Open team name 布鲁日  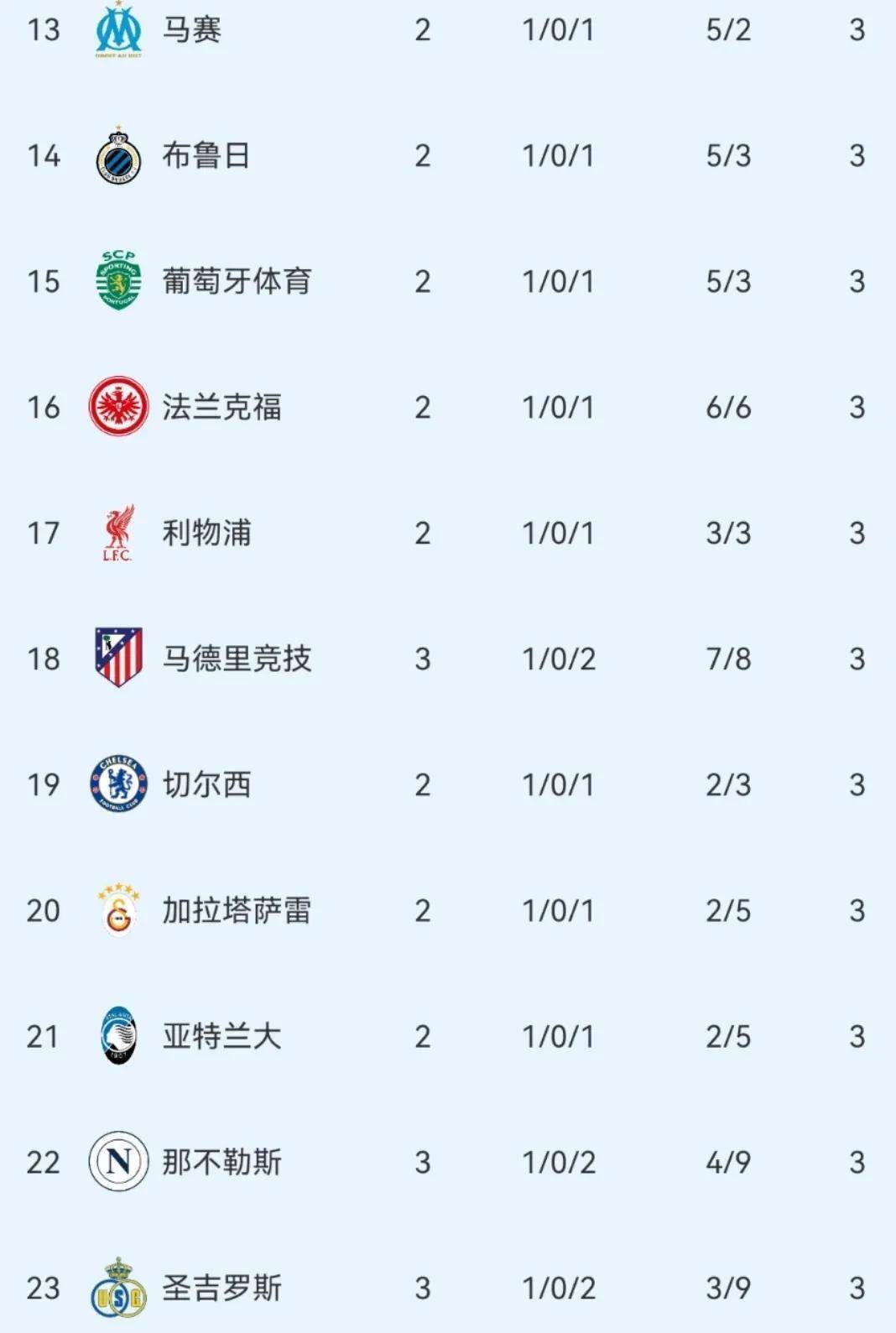coord(206,156)
